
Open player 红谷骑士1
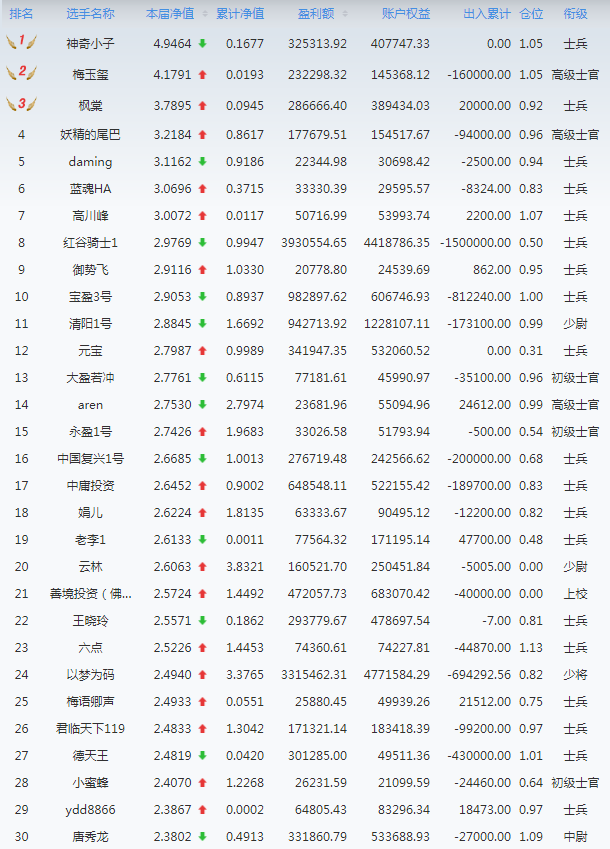point(90,243)
